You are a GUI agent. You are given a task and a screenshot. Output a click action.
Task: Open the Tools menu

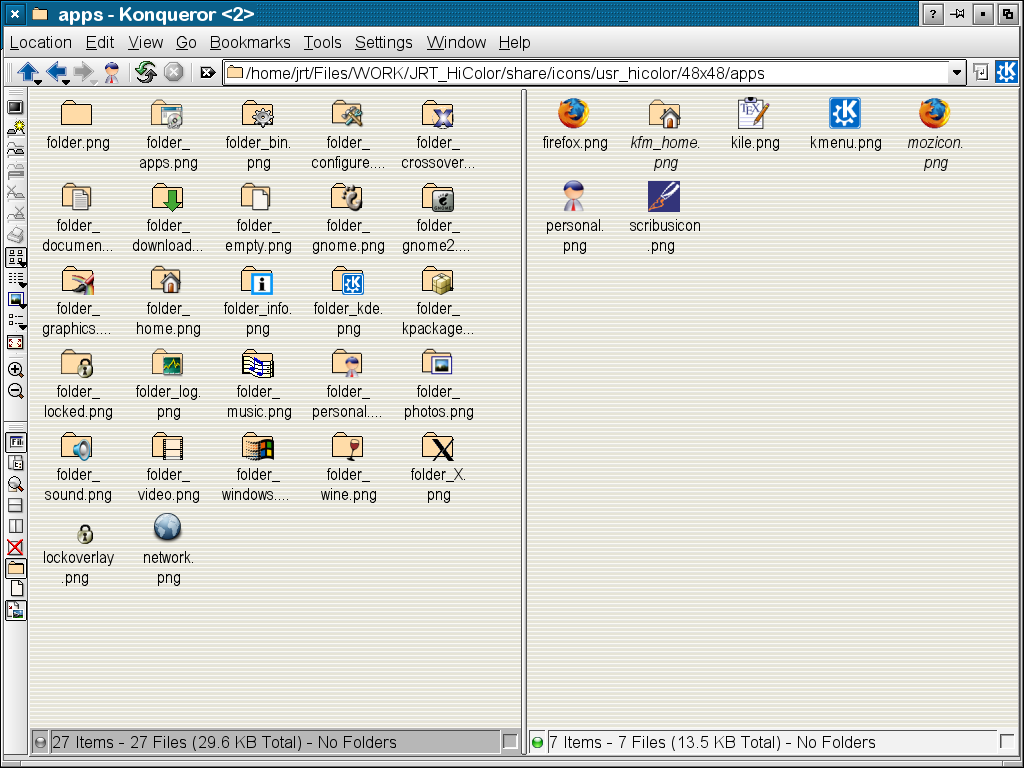point(322,42)
